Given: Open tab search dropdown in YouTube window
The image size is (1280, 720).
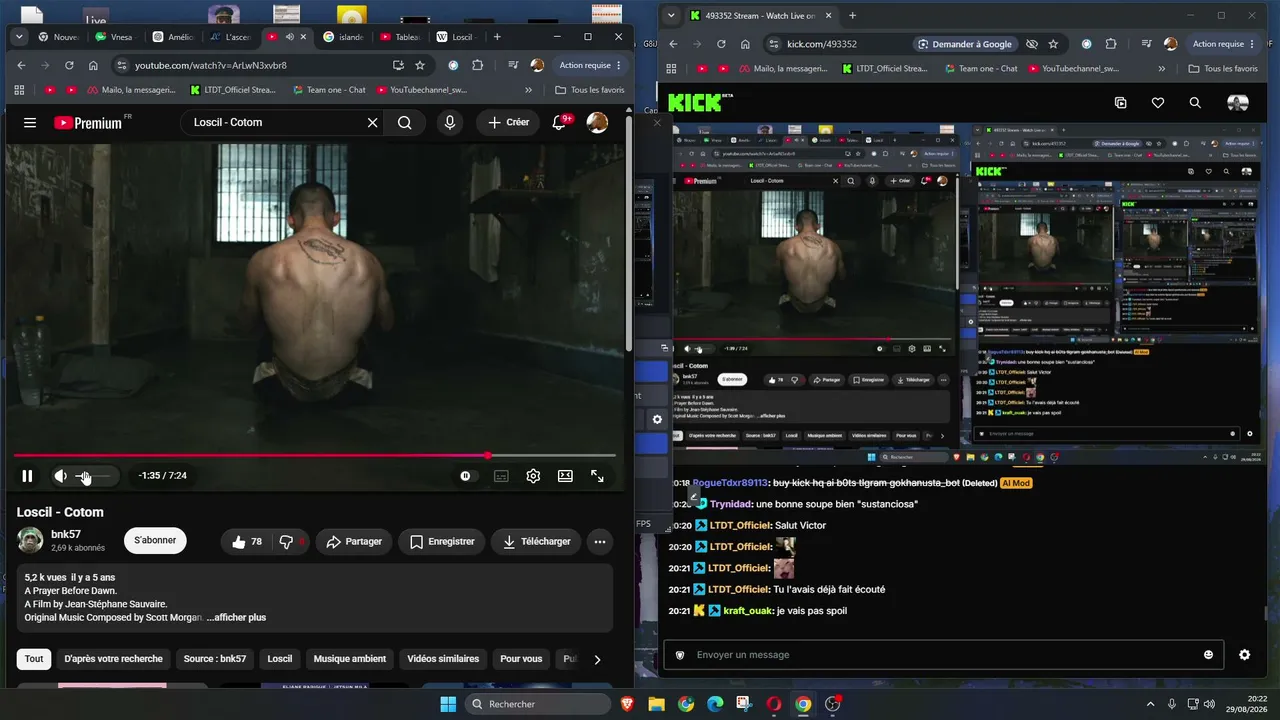Looking at the screenshot, I should coord(19,37).
